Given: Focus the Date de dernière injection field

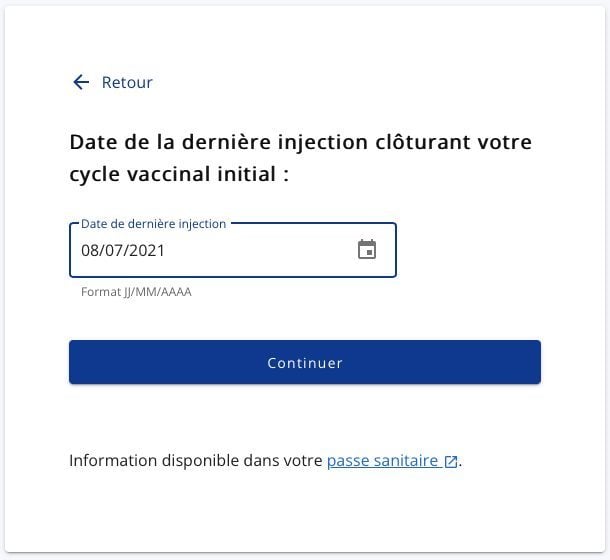Looking at the screenshot, I should tap(233, 250).
